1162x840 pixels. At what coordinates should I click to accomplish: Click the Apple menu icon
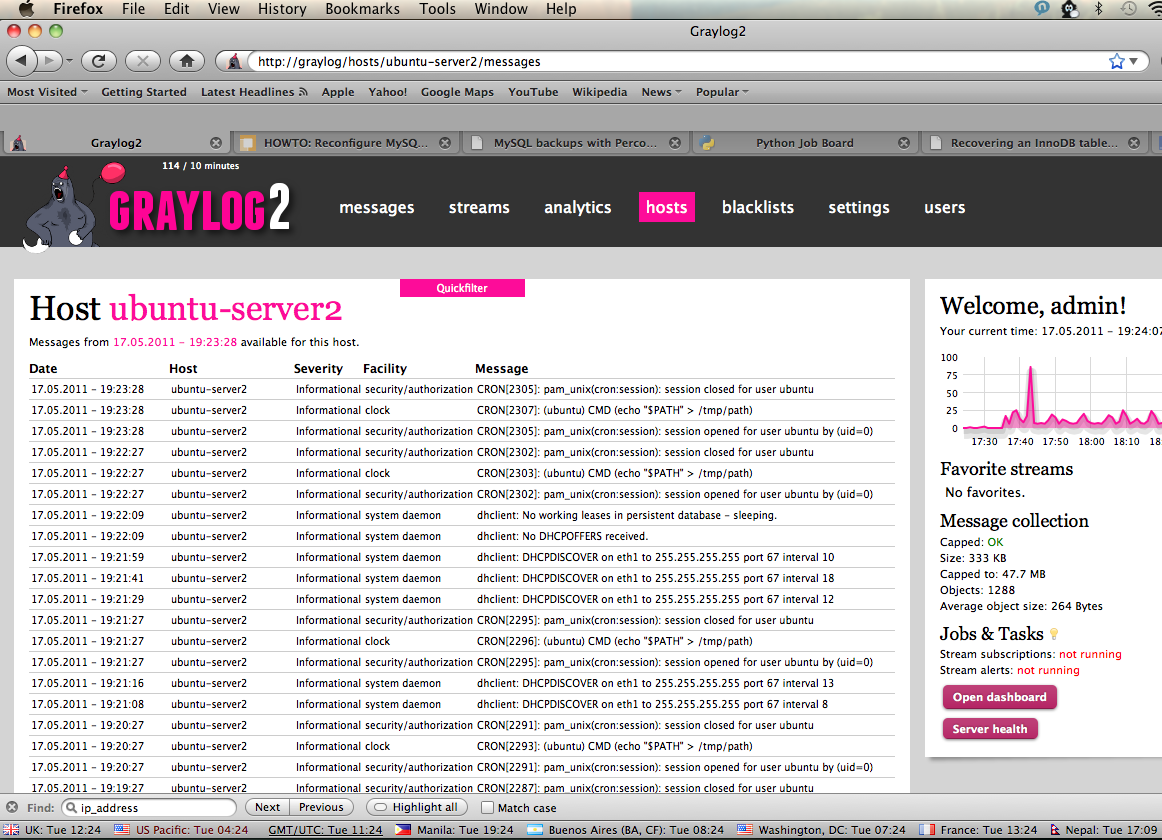[26, 9]
